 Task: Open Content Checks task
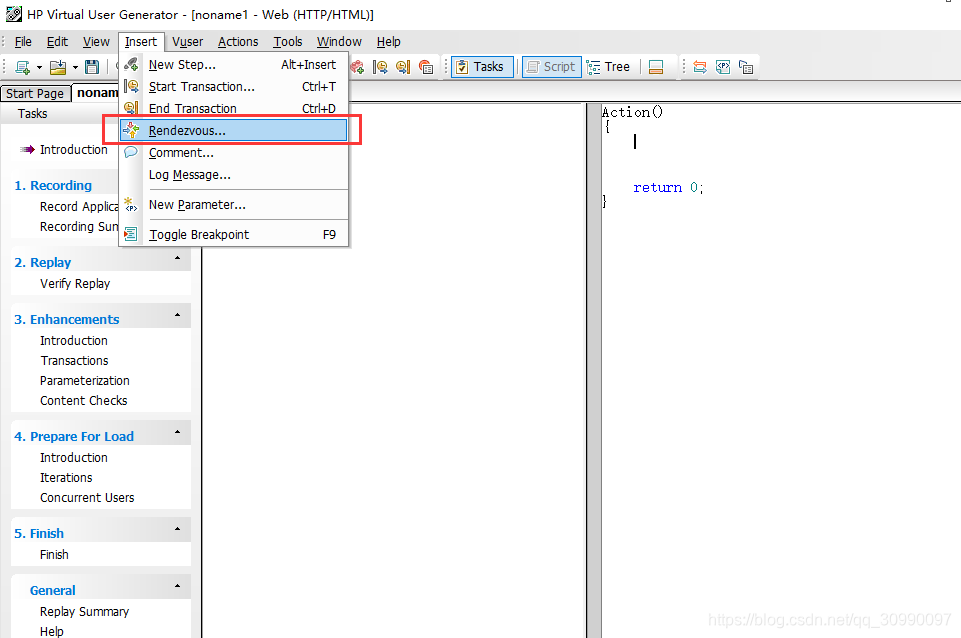point(84,401)
